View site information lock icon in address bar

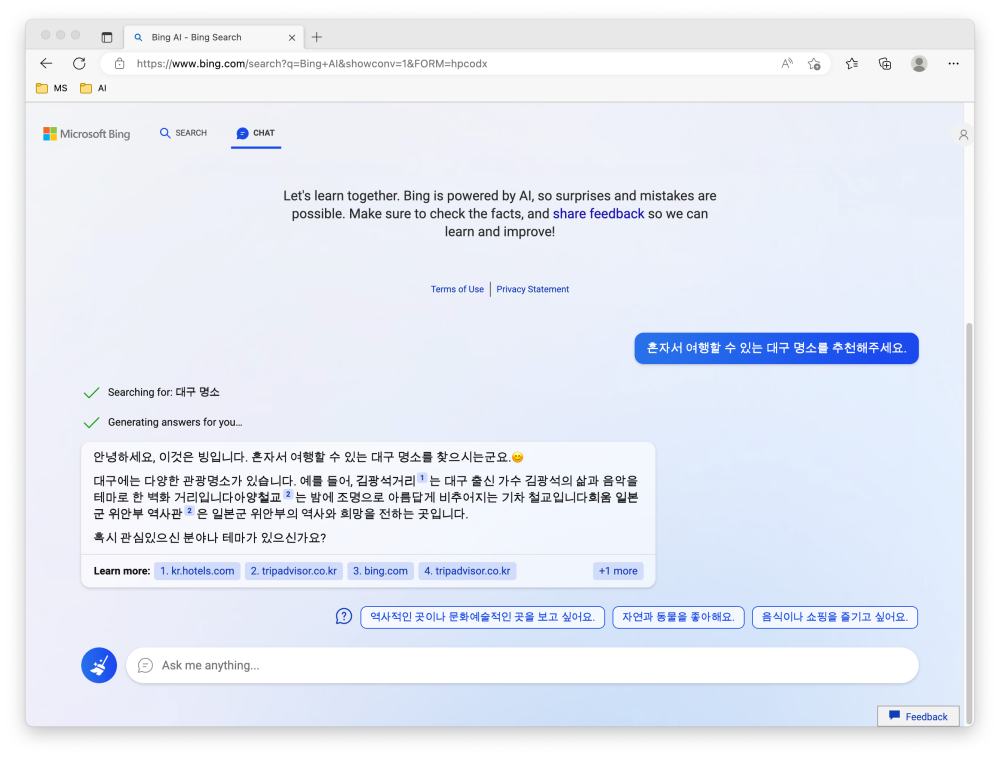tap(119, 63)
